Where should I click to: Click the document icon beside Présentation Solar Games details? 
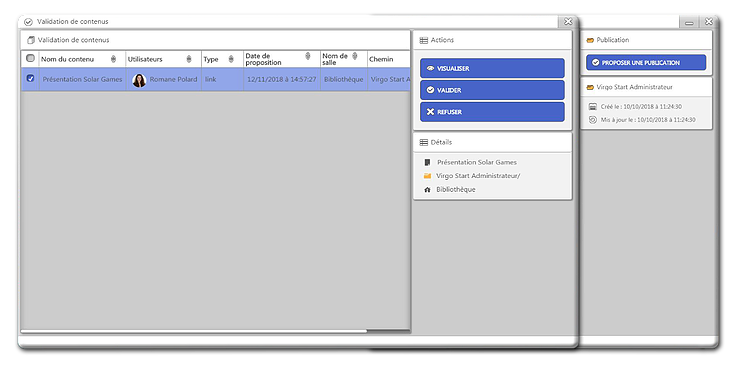pyautogui.click(x=428, y=162)
